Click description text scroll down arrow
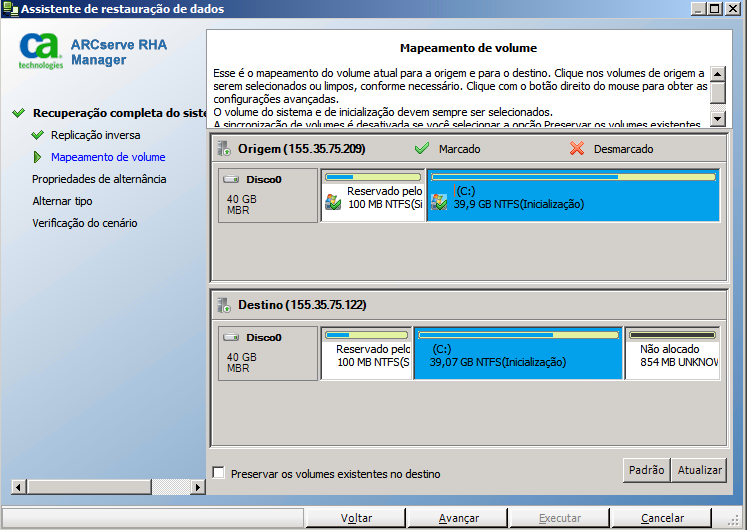 coord(717,119)
